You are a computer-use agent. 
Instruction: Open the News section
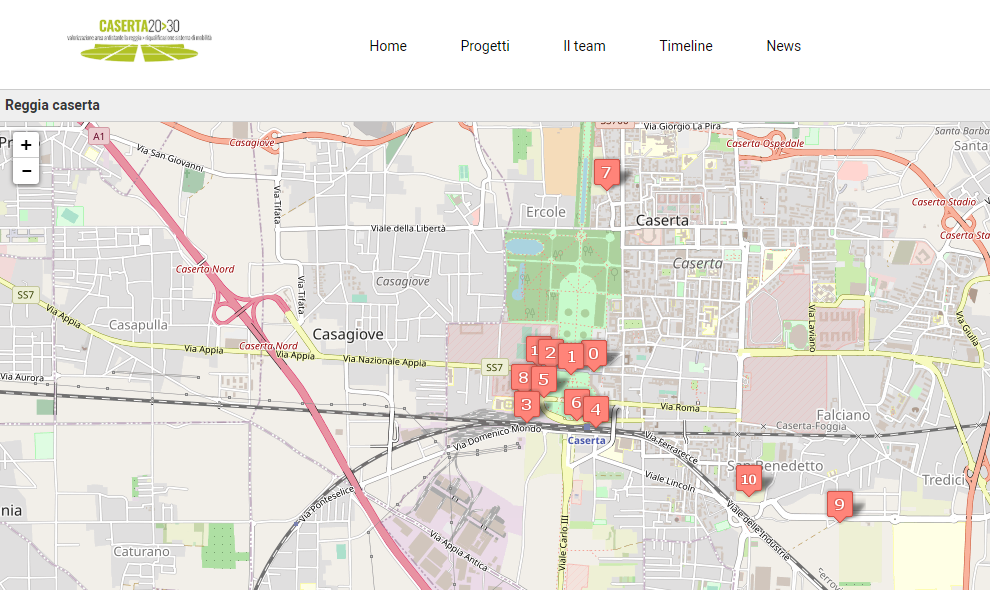point(783,46)
